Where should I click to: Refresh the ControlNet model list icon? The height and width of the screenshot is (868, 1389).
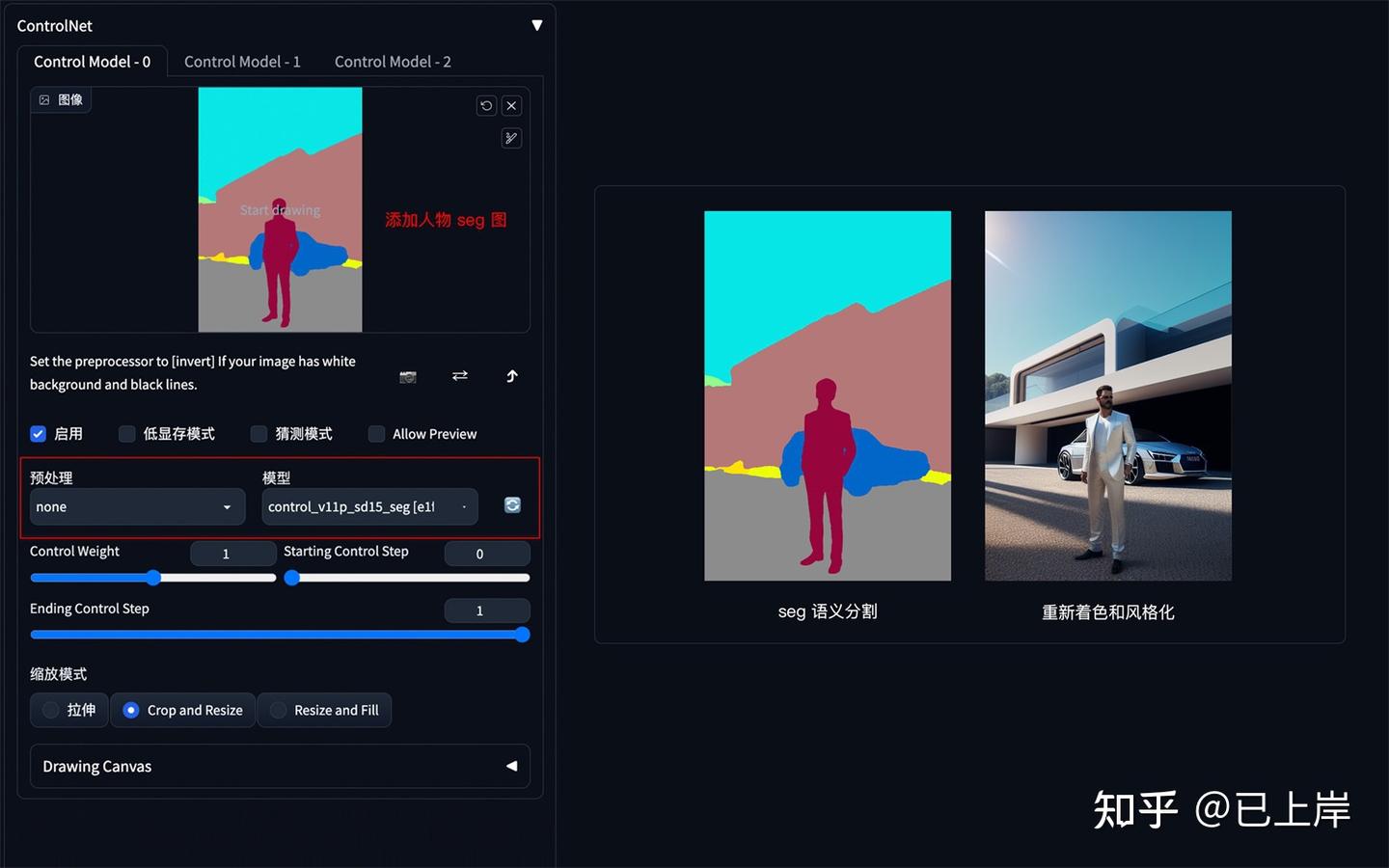click(x=512, y=504)
